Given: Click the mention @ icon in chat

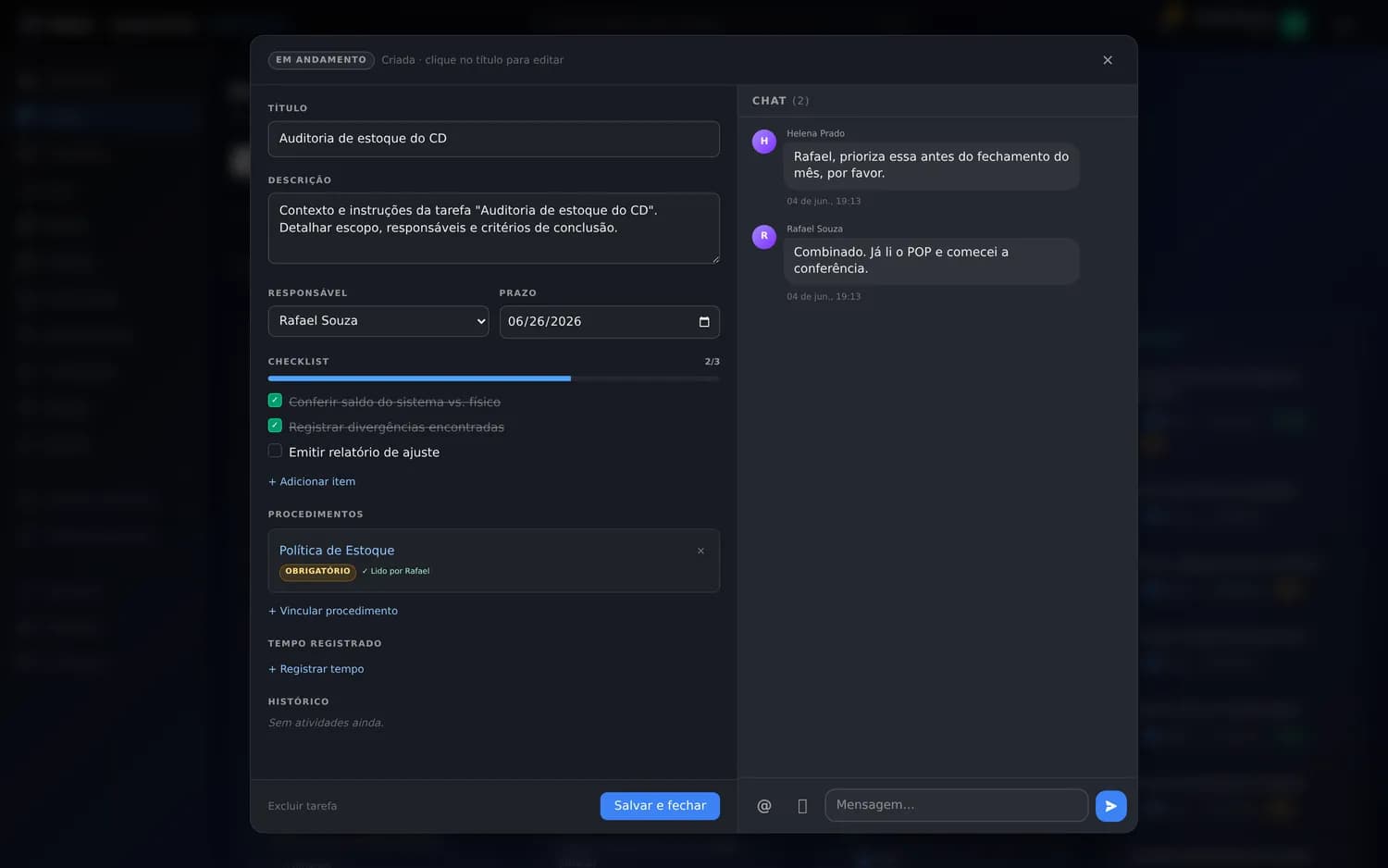Looking at the screenshot, I should pos(764,806).
